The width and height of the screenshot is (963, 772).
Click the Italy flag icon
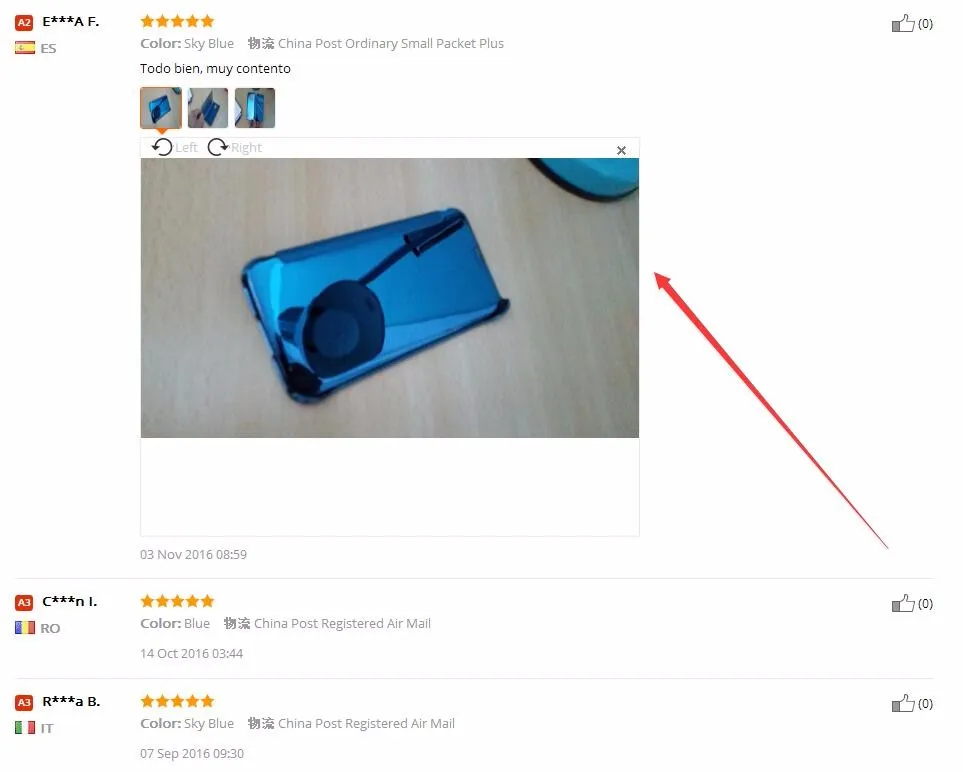coord(25,728)
